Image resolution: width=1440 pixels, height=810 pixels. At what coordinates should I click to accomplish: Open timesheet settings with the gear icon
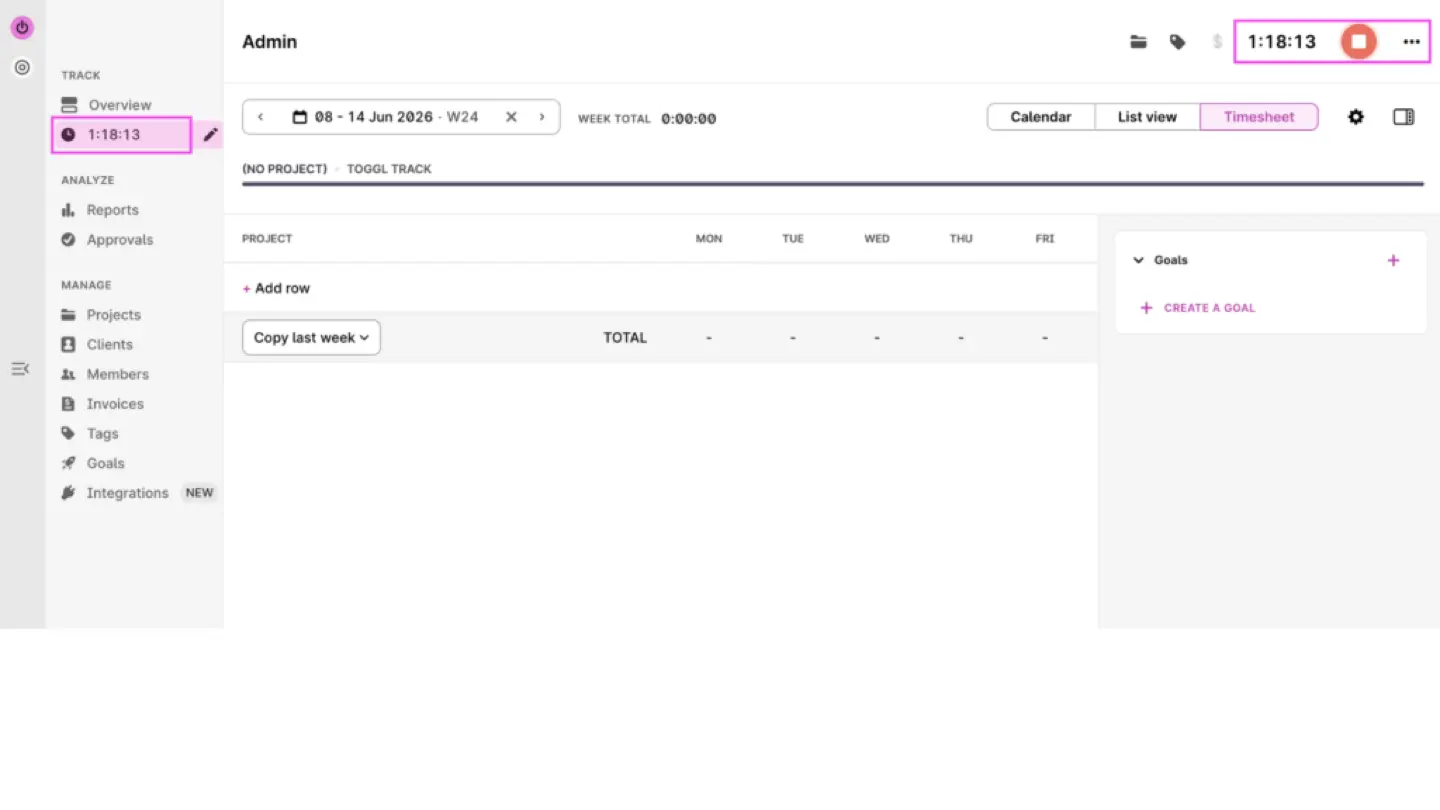click(x=1356, y=117)
